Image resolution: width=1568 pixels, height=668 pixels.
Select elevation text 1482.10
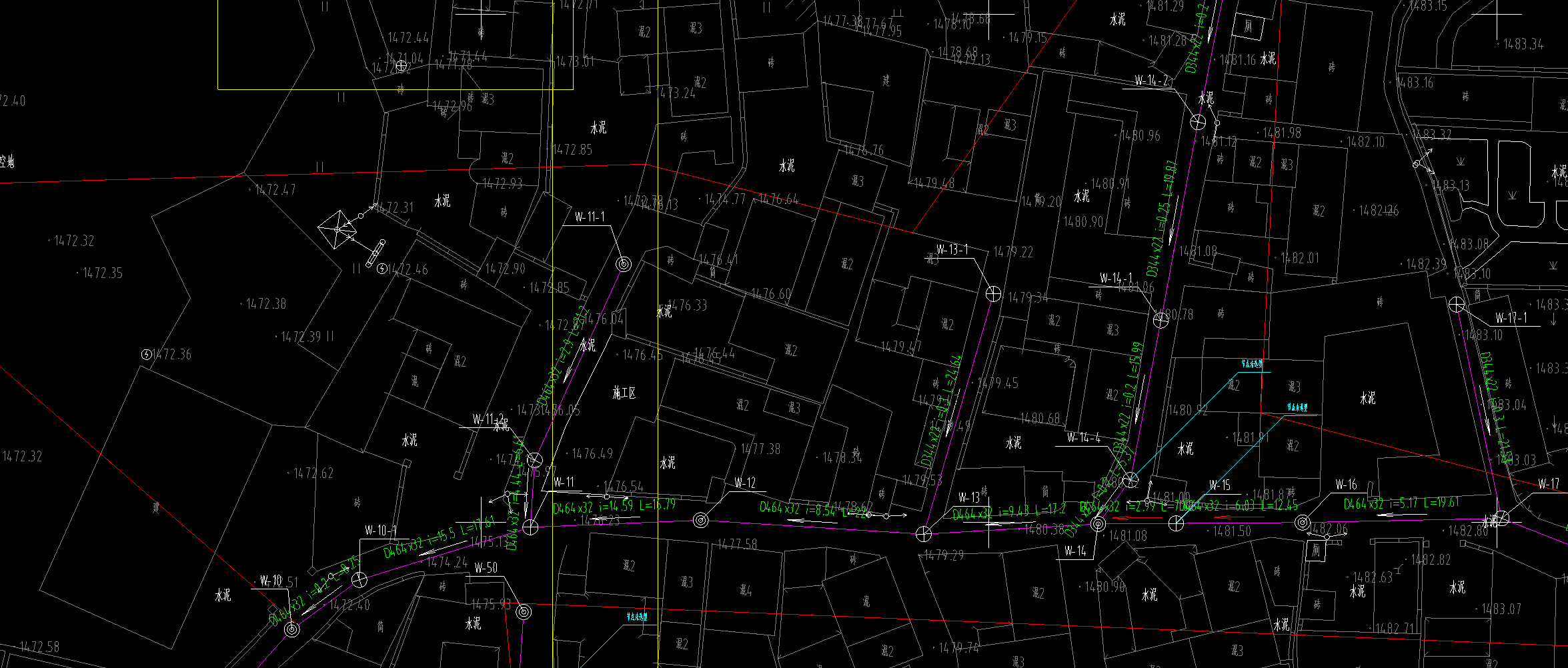1366,142
